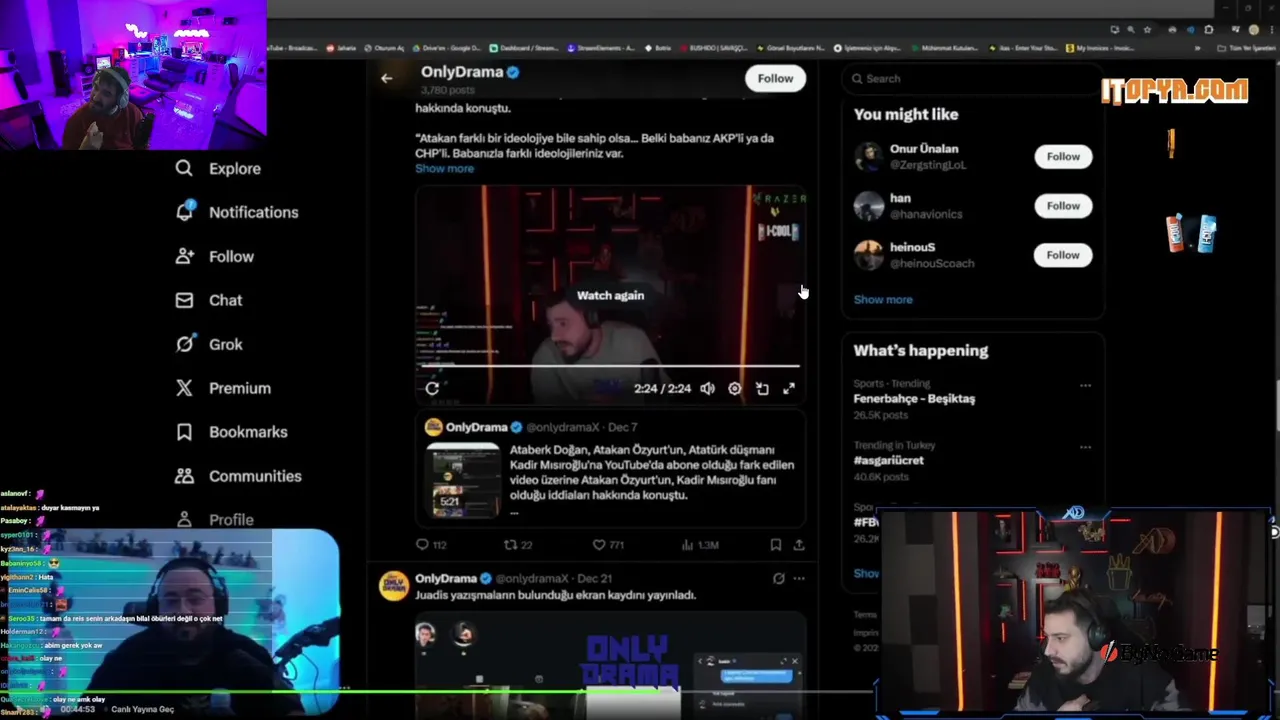
Task: View analytics showing 1.3M views
Action: pyautogui.click(x=700, y=545)
